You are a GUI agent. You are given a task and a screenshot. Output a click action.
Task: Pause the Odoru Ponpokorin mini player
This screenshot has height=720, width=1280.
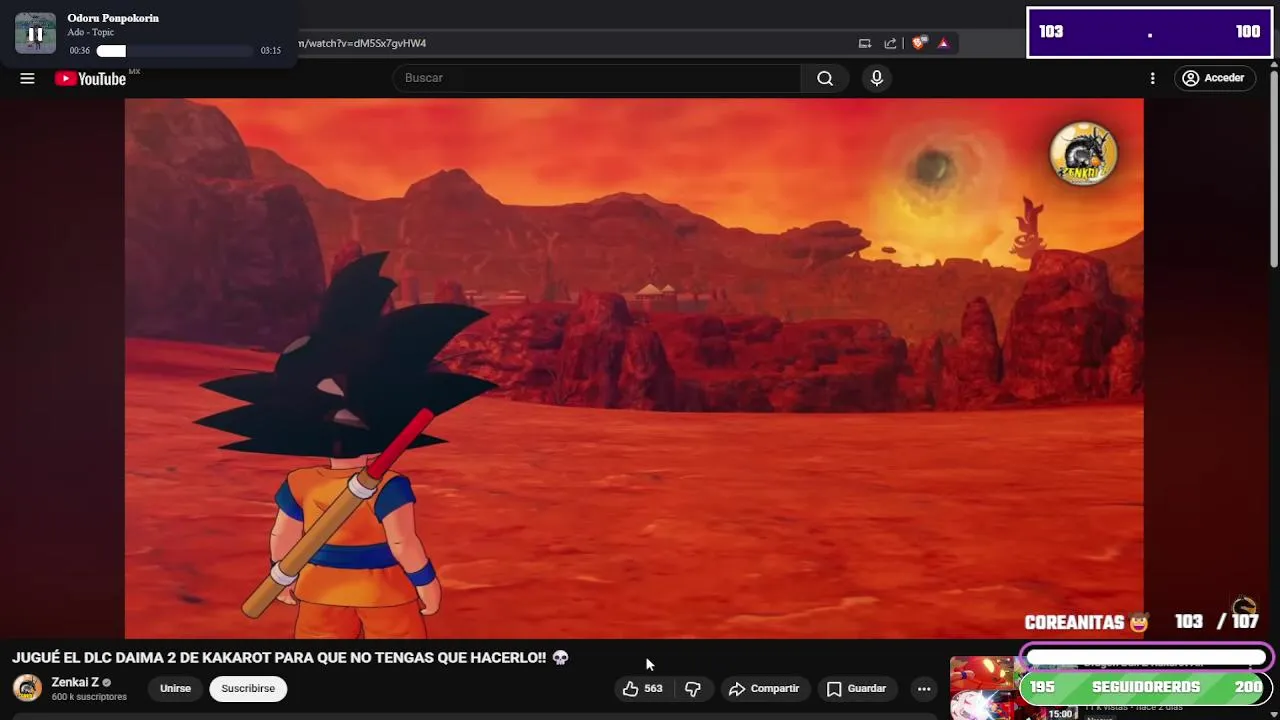tap(35, 33)
